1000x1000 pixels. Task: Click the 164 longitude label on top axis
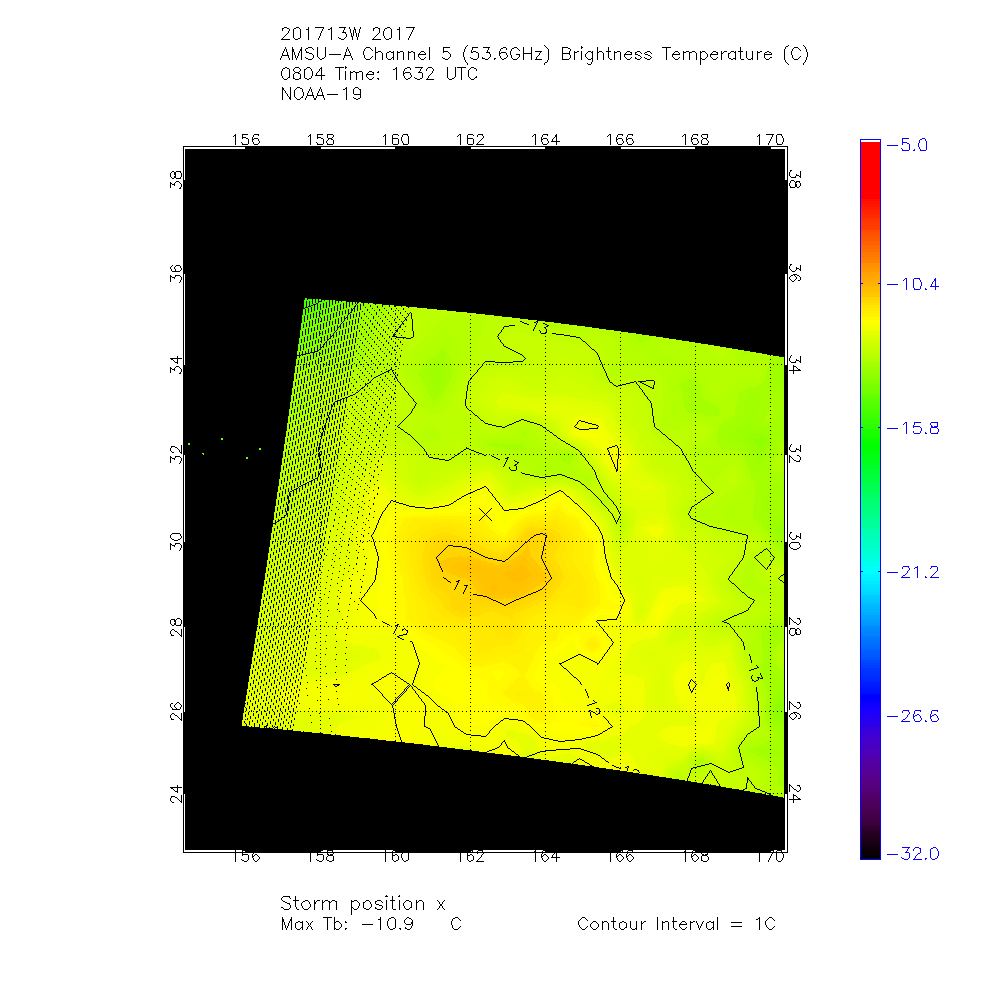pyautogui.click(x=545, y=140)
